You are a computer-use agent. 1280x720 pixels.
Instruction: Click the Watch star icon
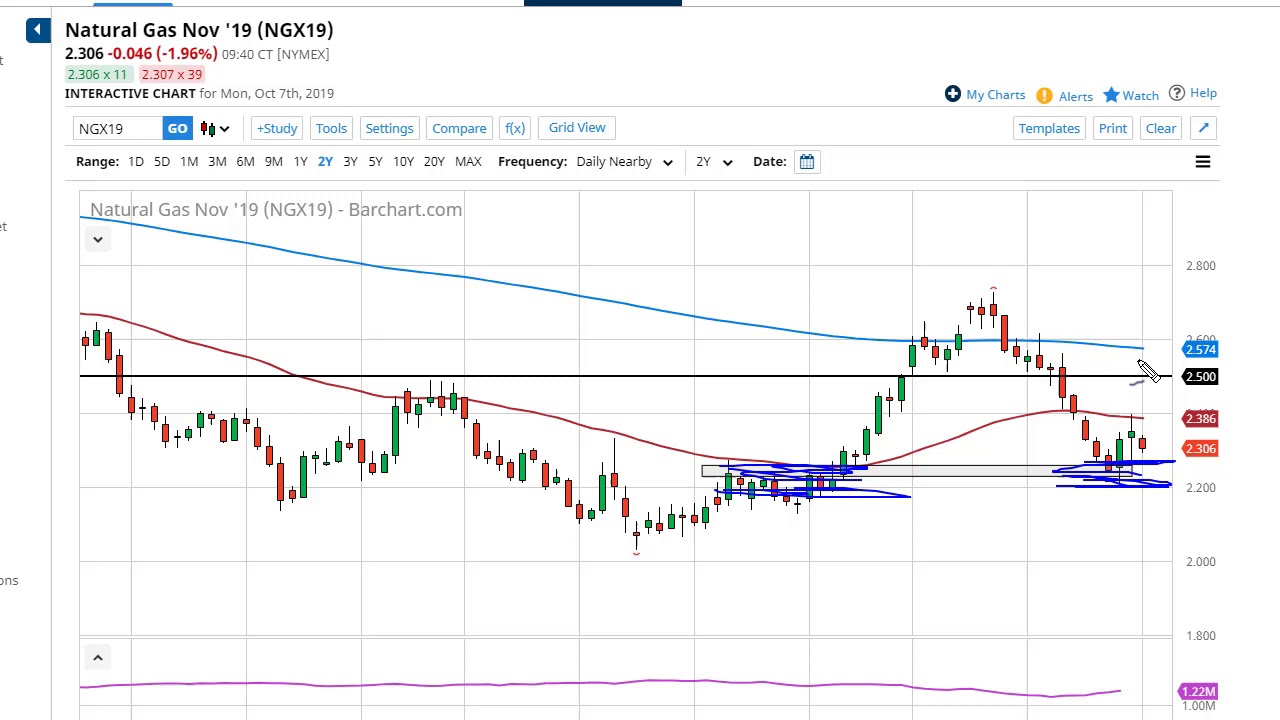1111,95
